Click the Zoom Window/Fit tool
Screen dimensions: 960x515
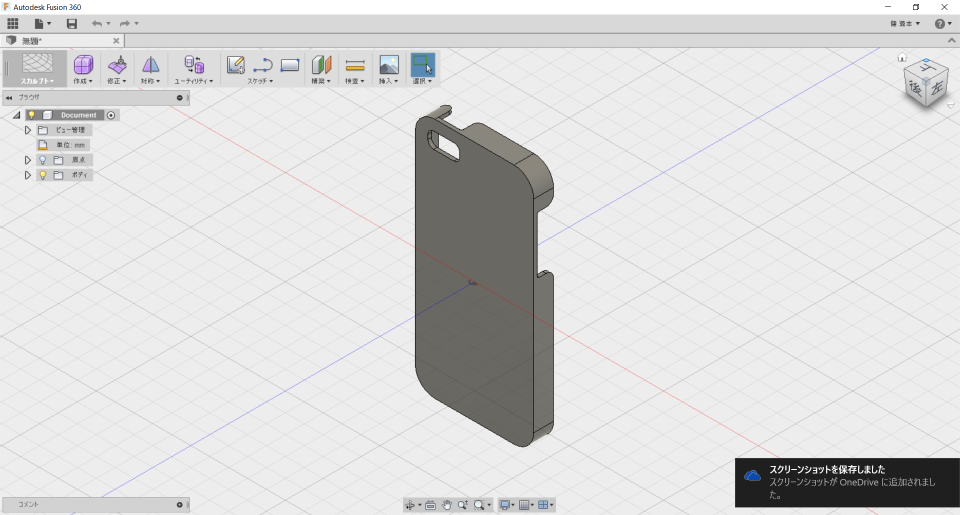[x=479, y=505]
